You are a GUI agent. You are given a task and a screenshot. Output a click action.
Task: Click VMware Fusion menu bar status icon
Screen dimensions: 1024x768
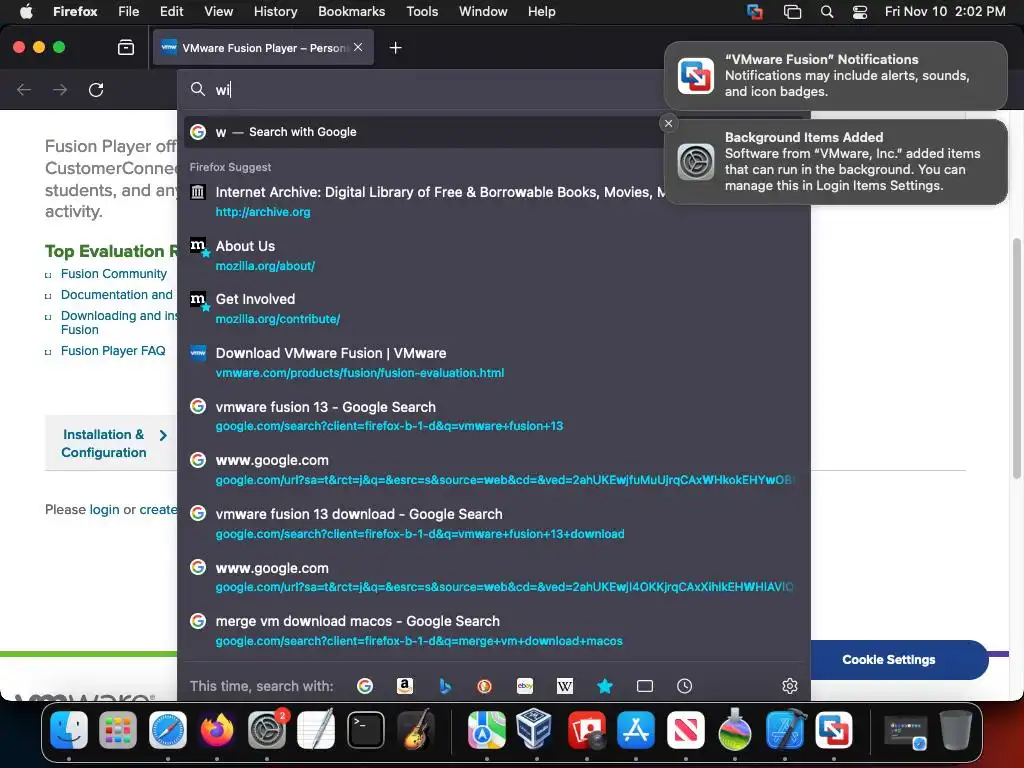[755, 12]
